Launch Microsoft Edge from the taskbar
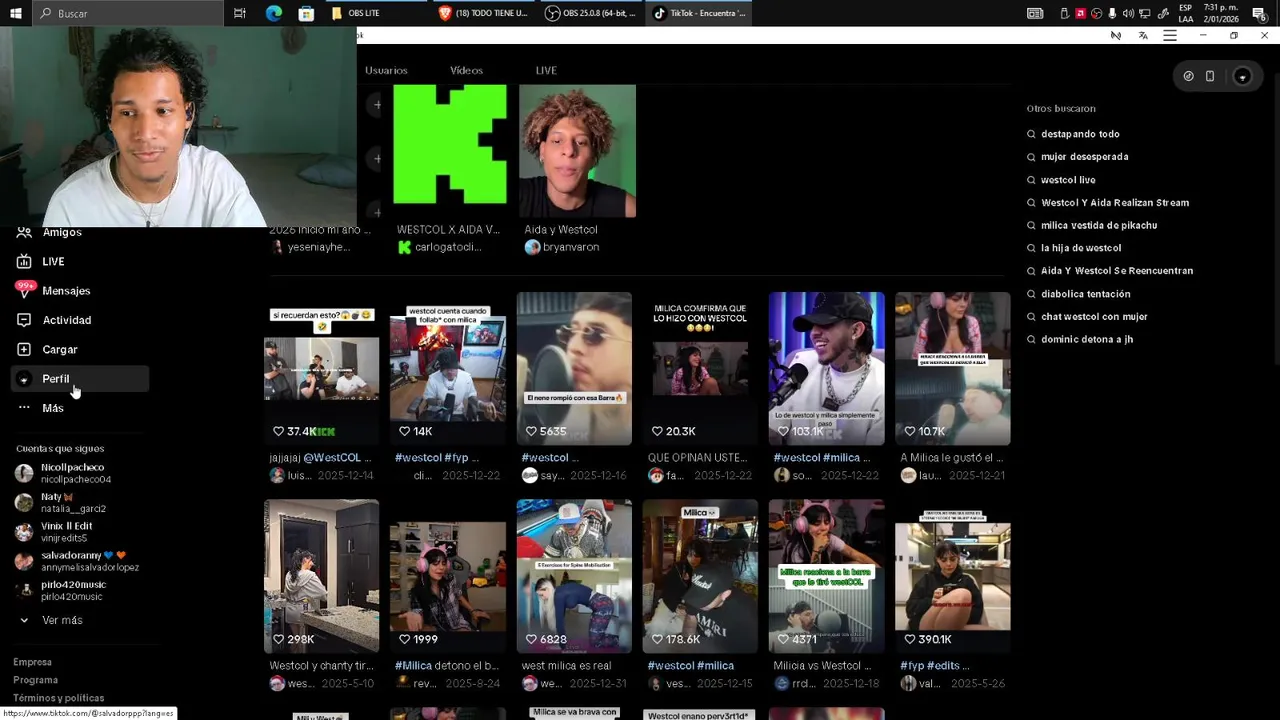Viewport: 1280px width, 720px height. click(x=274, y=13)
